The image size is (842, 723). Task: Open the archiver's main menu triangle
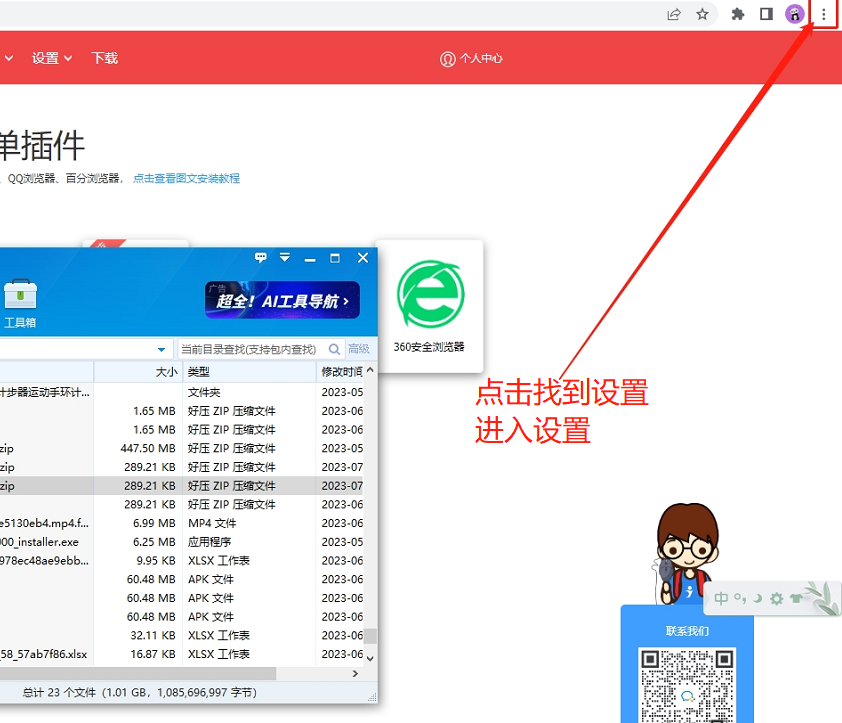click(285, 258)
